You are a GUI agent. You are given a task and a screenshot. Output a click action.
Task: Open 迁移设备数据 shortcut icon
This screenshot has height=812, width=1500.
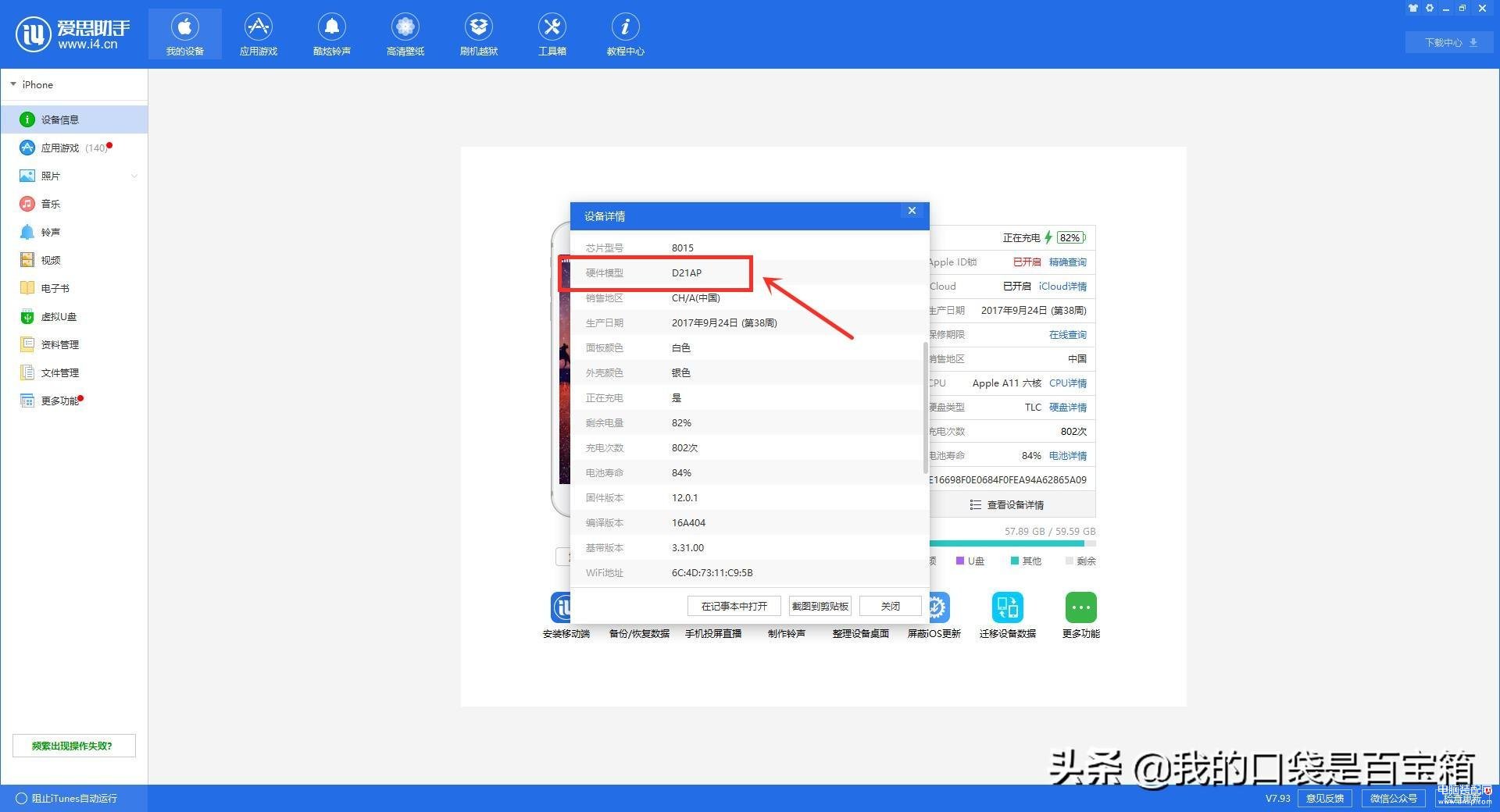click(x=1008, y=607)
